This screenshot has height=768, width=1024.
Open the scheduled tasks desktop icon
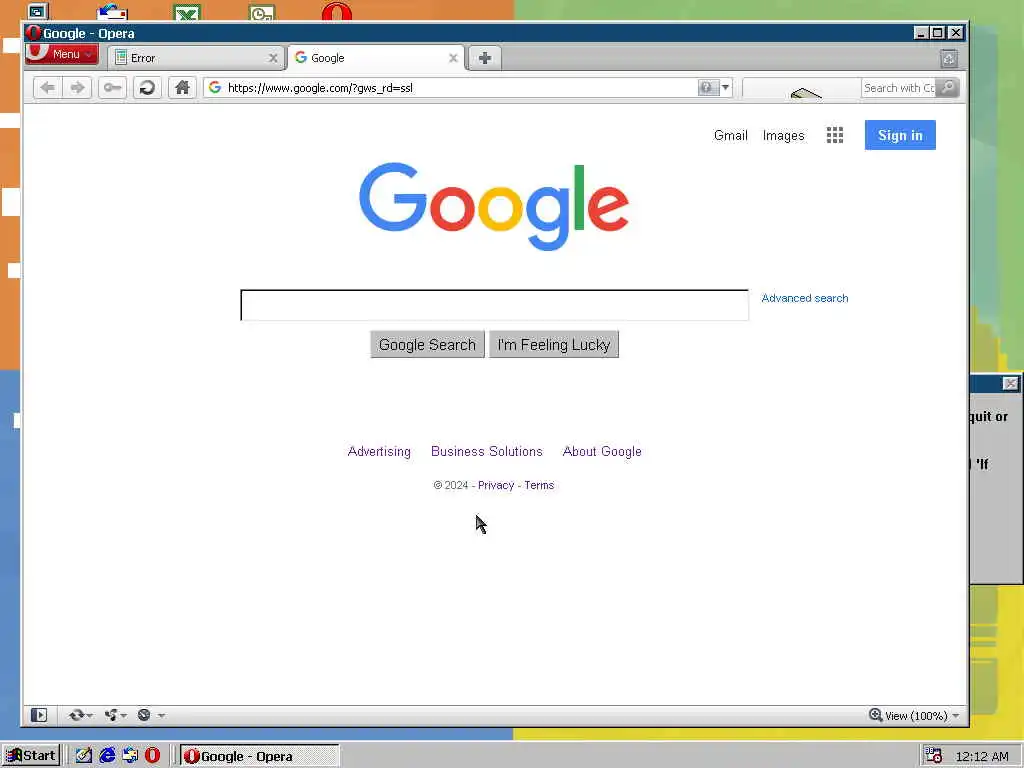[263, 12]
